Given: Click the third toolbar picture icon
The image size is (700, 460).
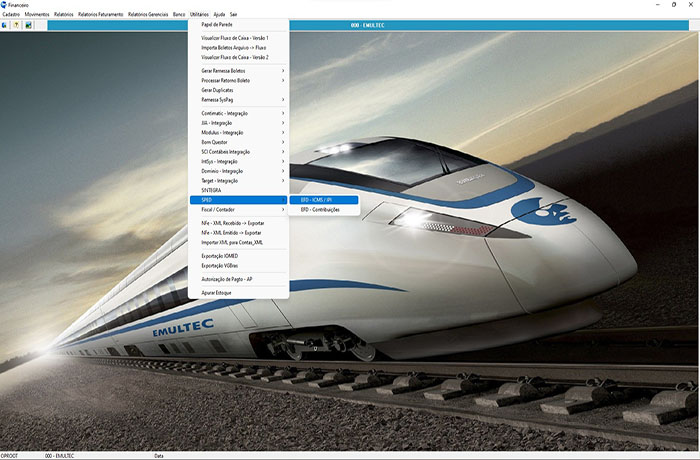Looking at the screenshot, I should (x=29, y=25).
